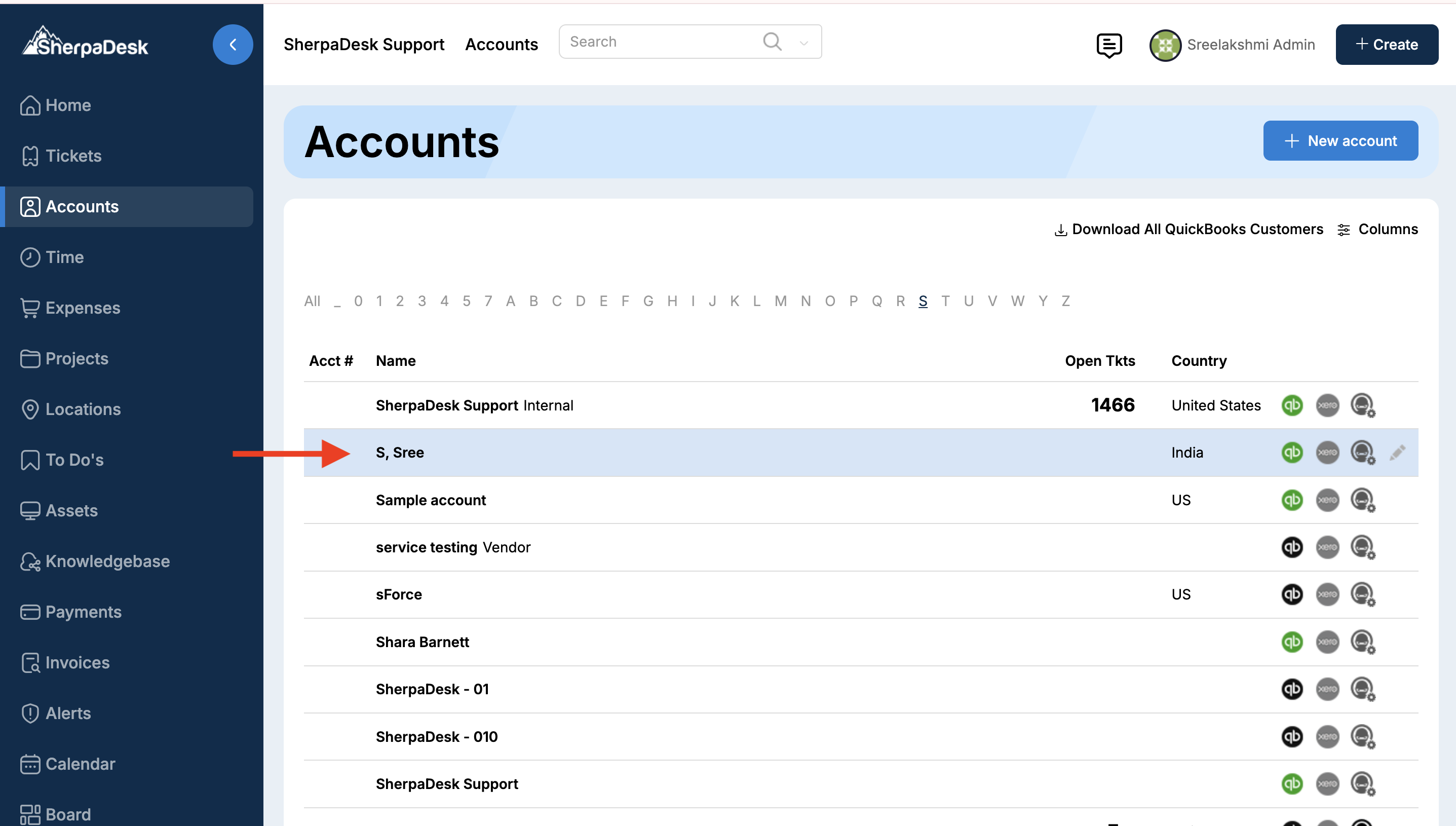
Task: Click the search magnifier icon
Action: coord(772,42)
